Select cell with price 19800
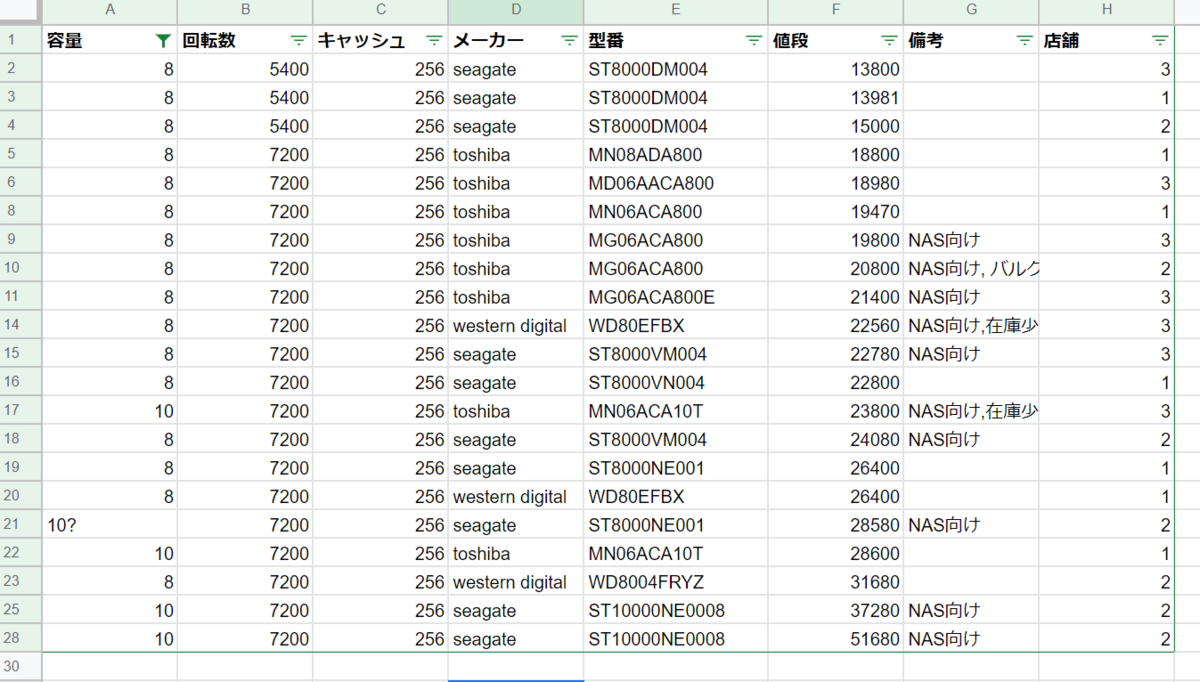 [x=836, y=241]
